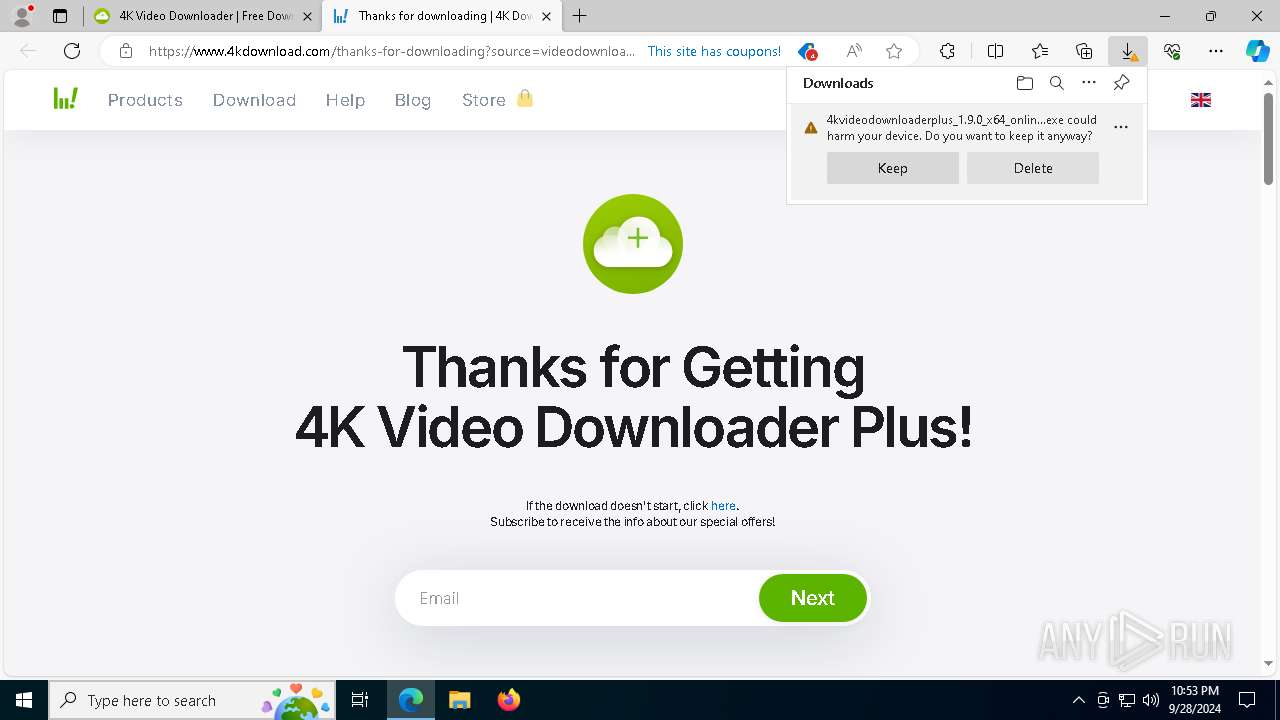Open Windows Start menu

(x=24, y=700)
